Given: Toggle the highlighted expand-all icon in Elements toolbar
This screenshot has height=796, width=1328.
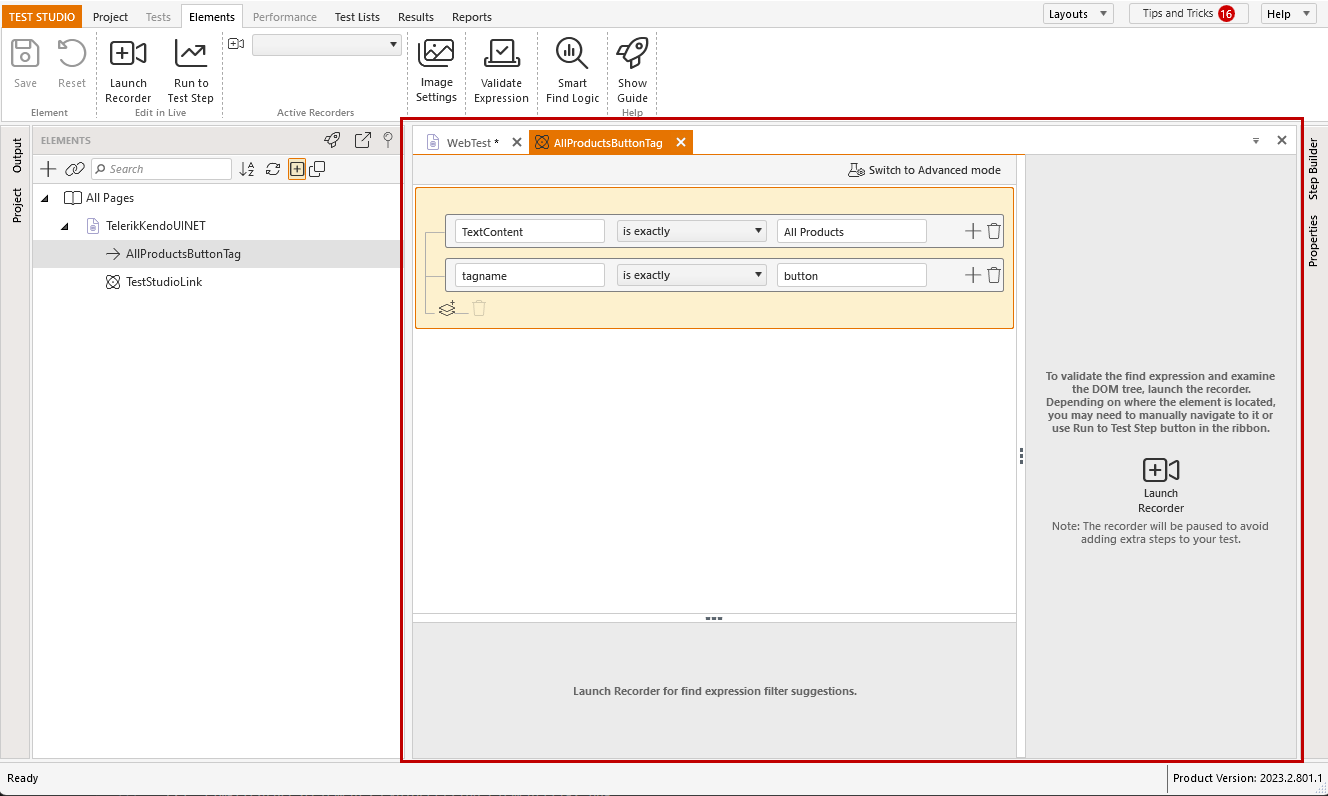Looking at the screenshot, I should (297, 169).
